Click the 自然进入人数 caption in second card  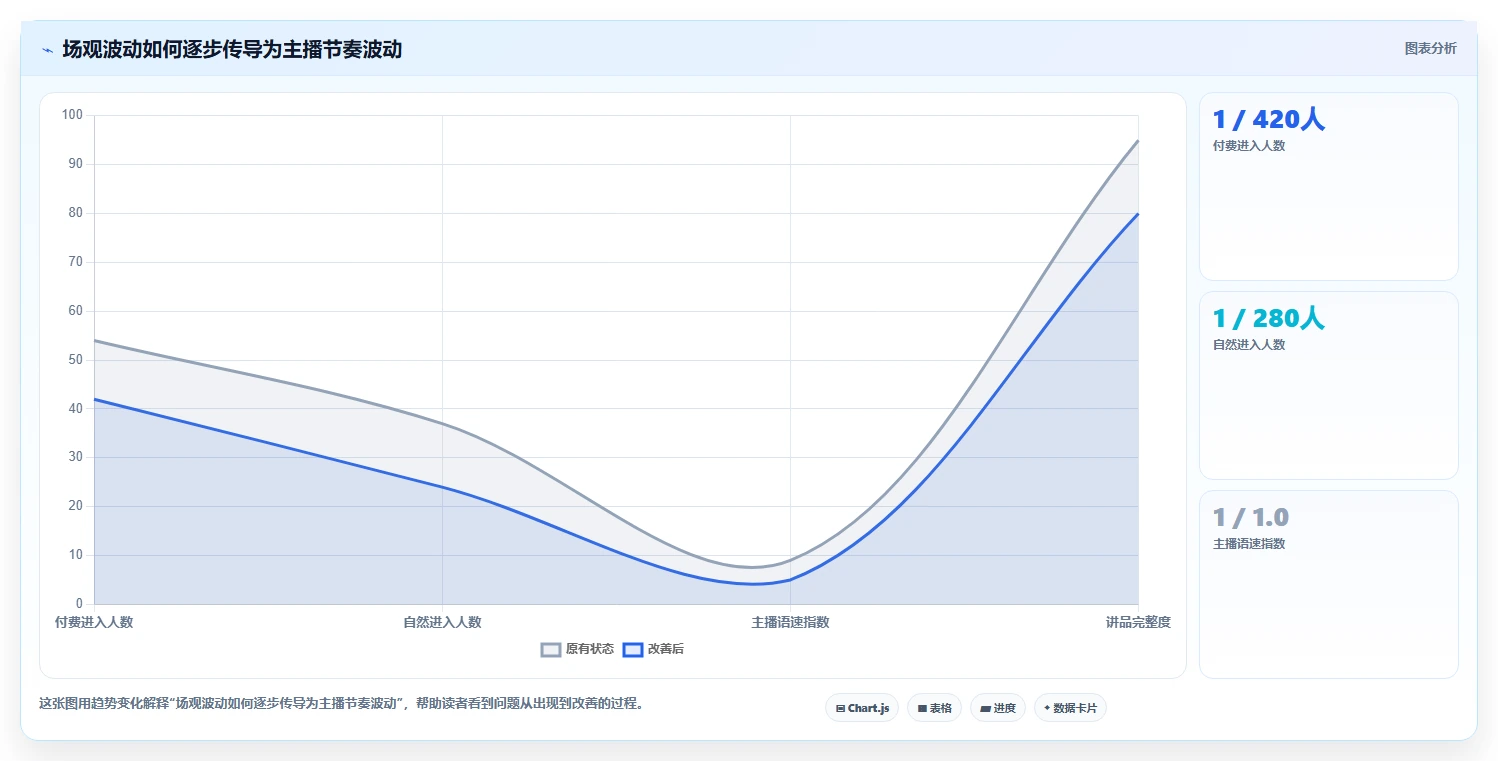click(1249, 344)
